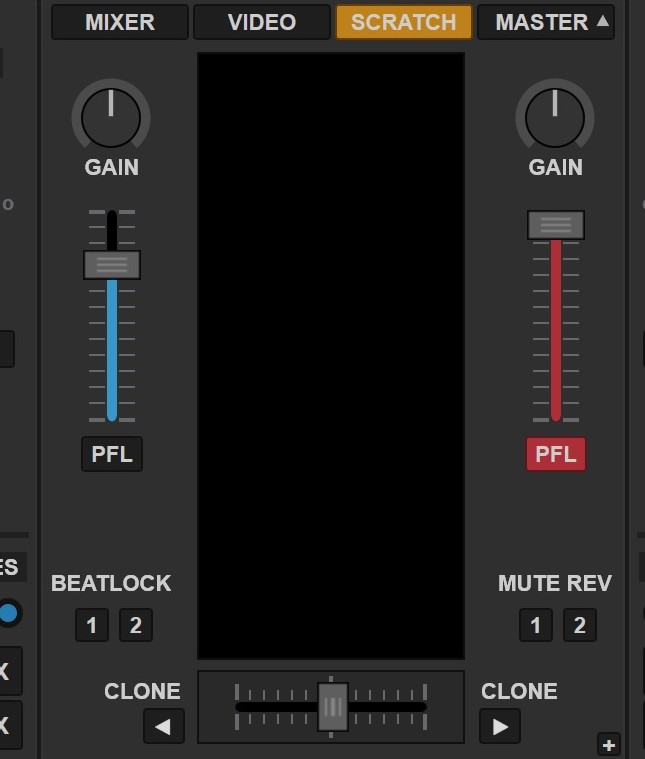Click the left CLONE arrow button
Viewport: 645px width, 759px height.
[164, 726]
